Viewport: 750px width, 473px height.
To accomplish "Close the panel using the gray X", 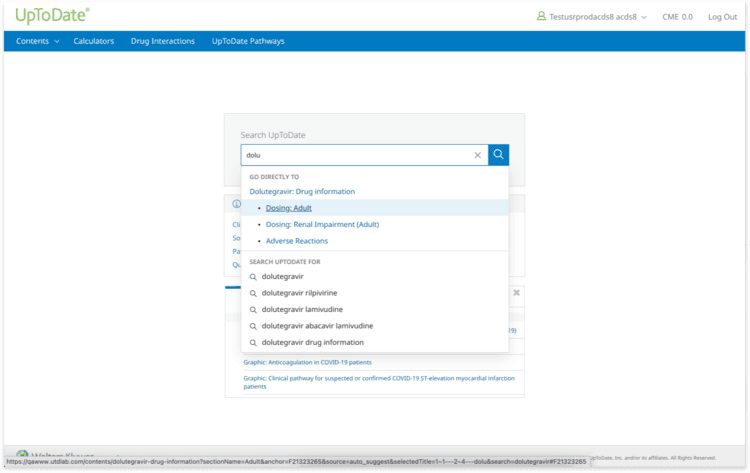I will coord(516,293).
